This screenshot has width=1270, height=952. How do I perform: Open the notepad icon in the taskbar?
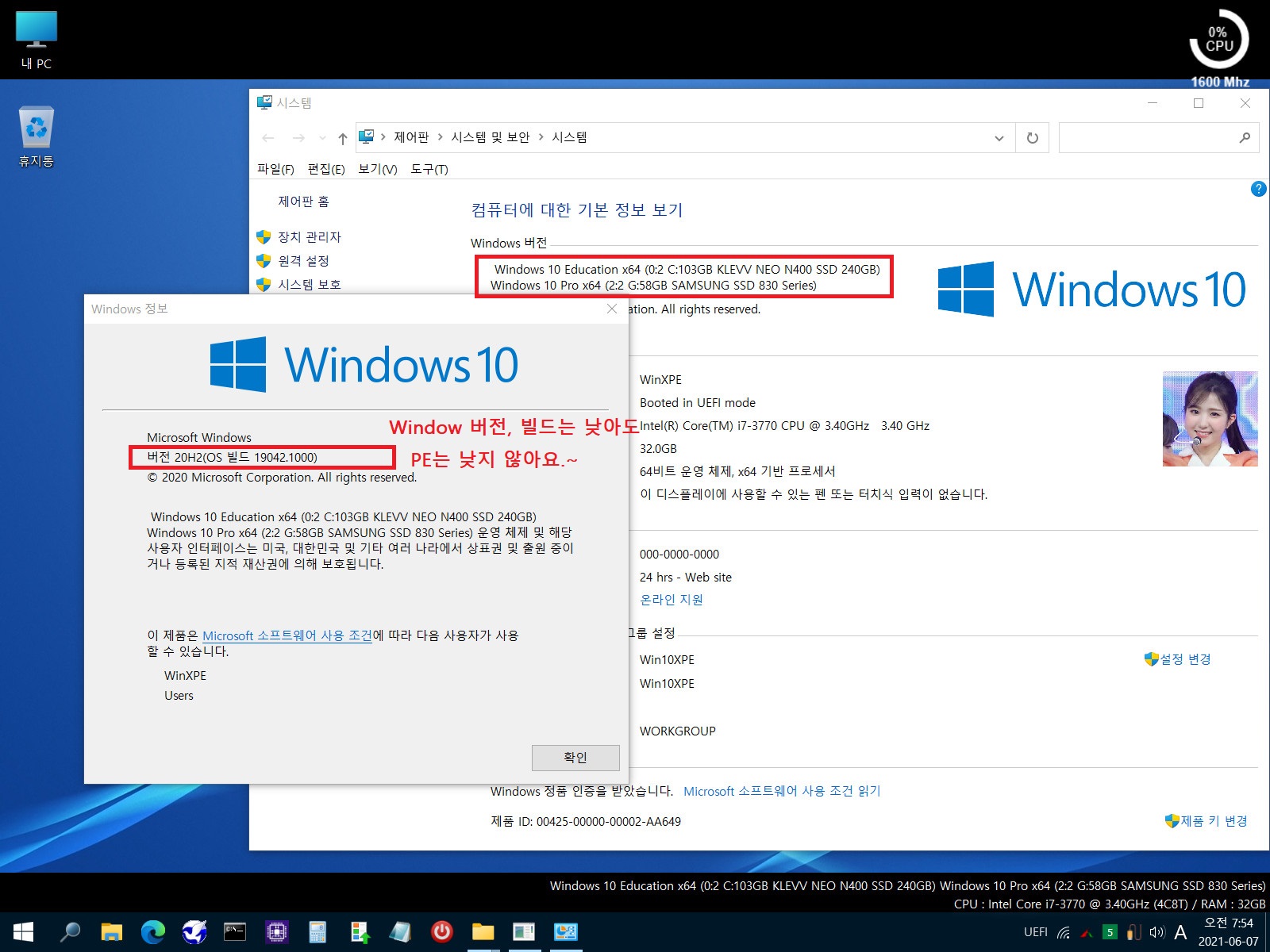coord(400,931)
